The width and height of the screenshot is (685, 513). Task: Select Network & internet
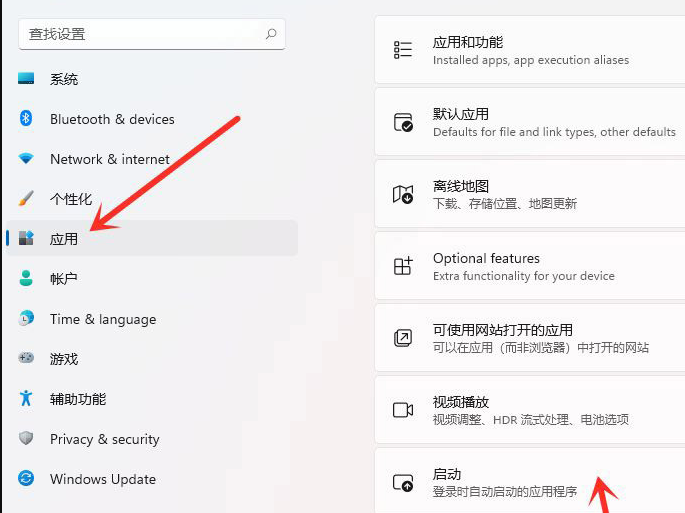point(110,159)
